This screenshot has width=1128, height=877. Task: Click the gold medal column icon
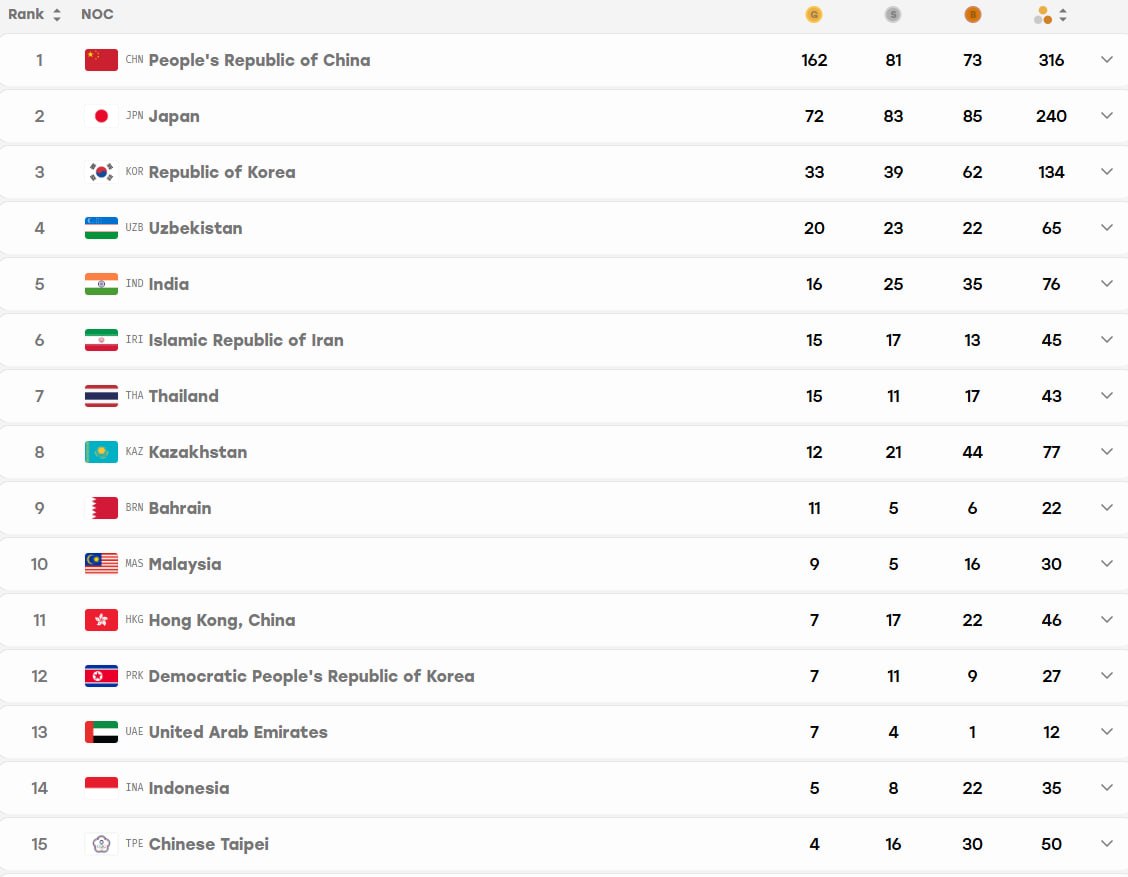[x=814, y=14]
